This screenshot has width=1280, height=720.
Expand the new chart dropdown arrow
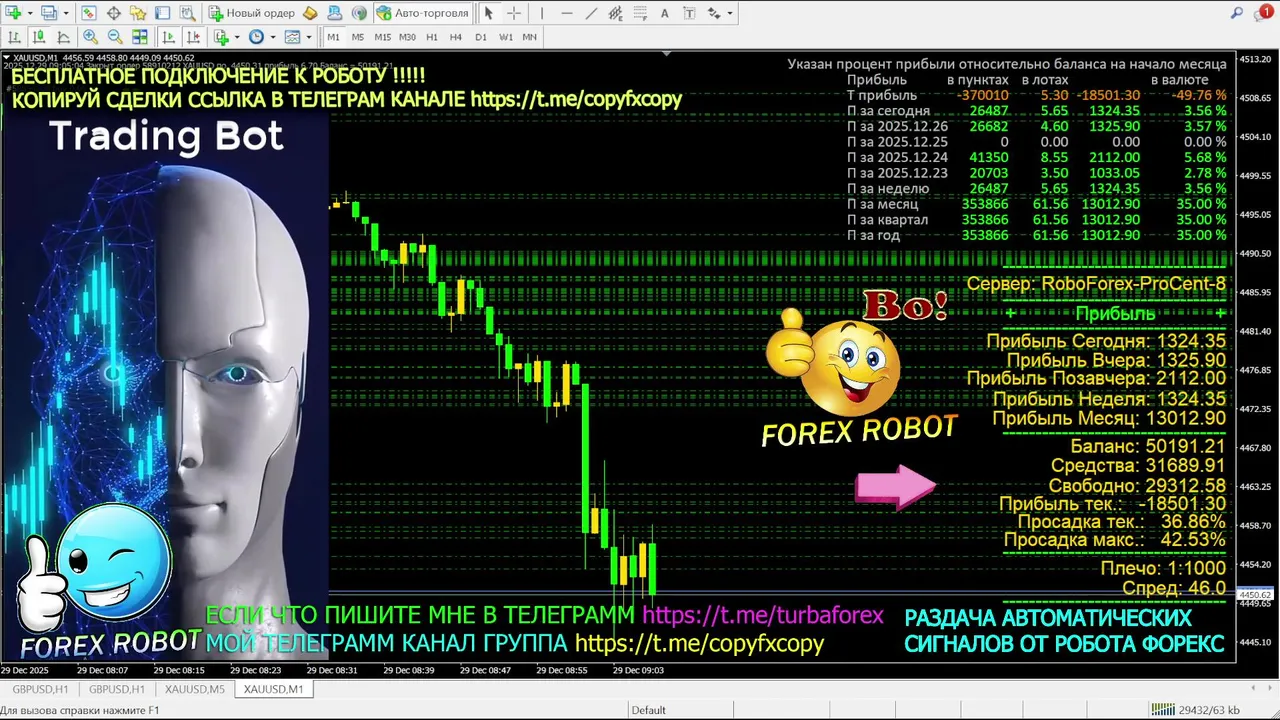[30, 13]
